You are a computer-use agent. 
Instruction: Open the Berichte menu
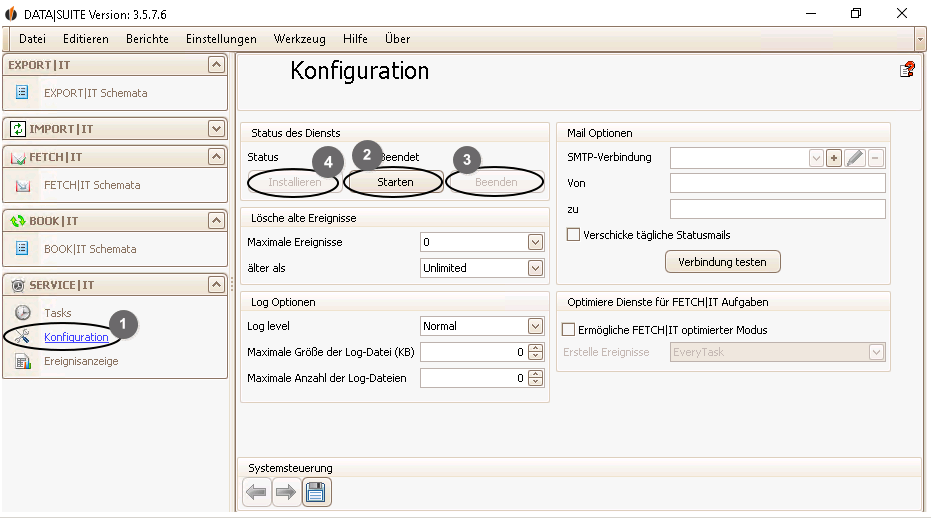pyautogui.click(x=147, y=39)
